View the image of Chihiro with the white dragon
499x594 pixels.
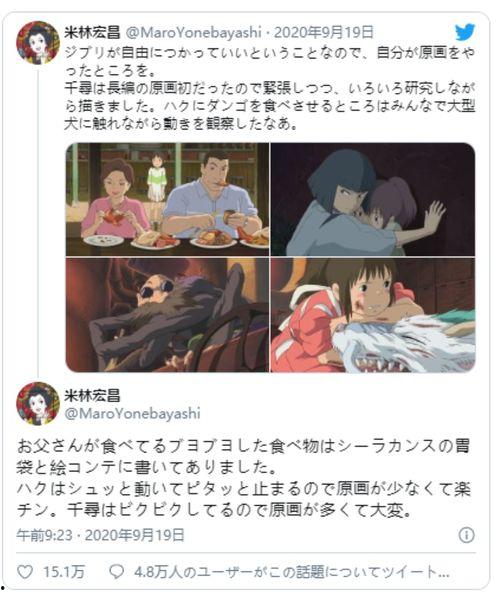pos(373,315)
